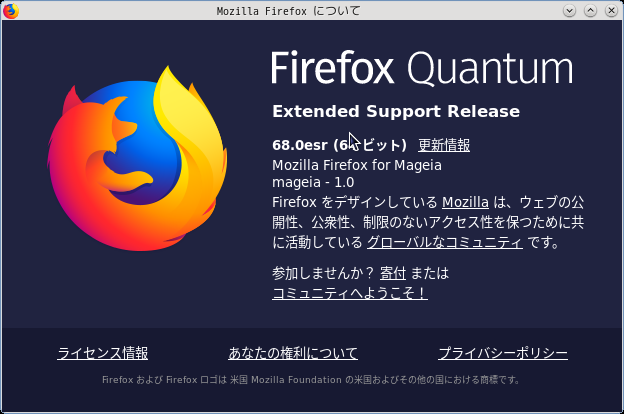Click the large Firefox Quantum logo

click(x=137, y=158)
